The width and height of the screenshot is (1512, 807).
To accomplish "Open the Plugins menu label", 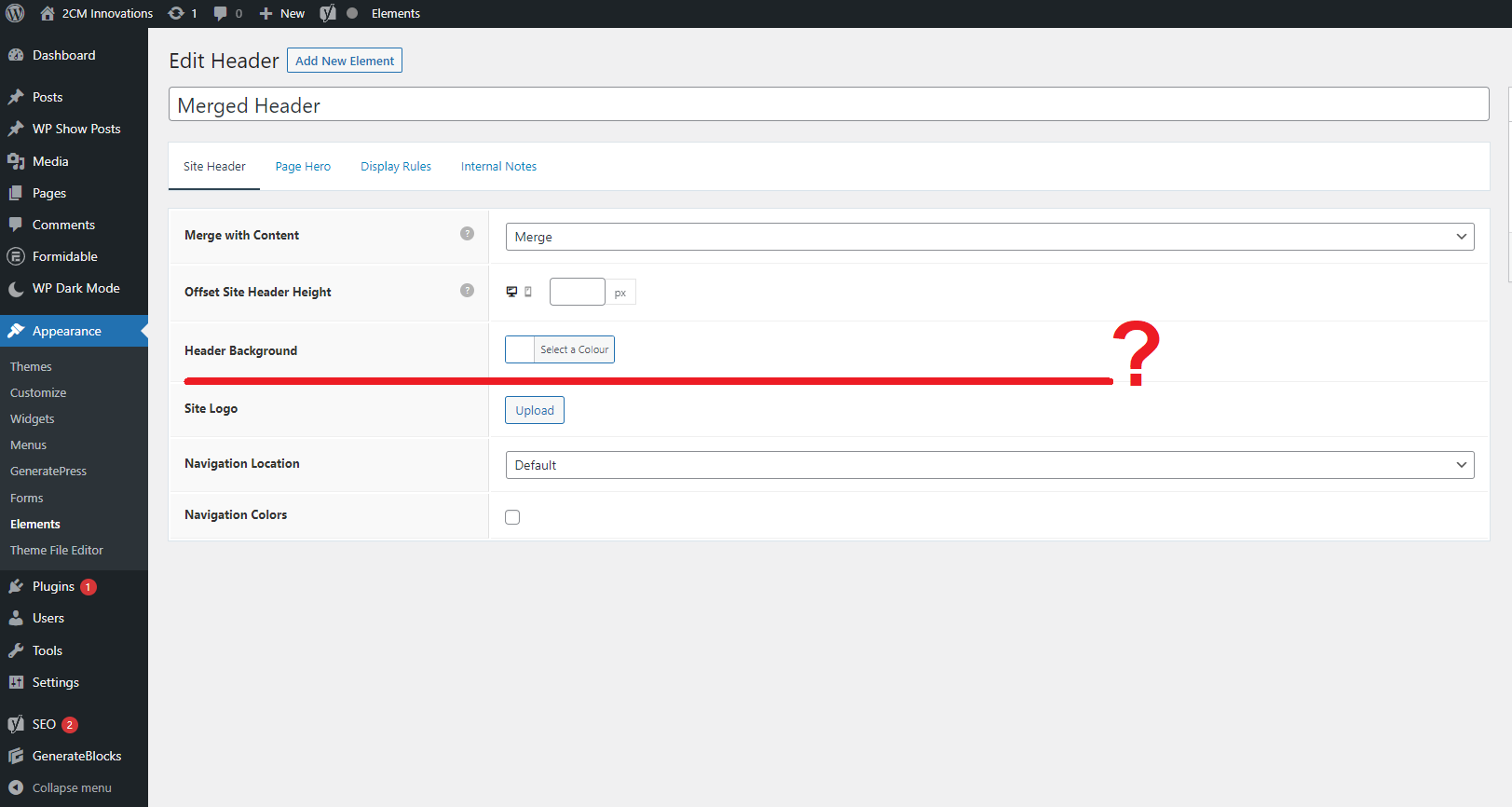I will point(53,586).
